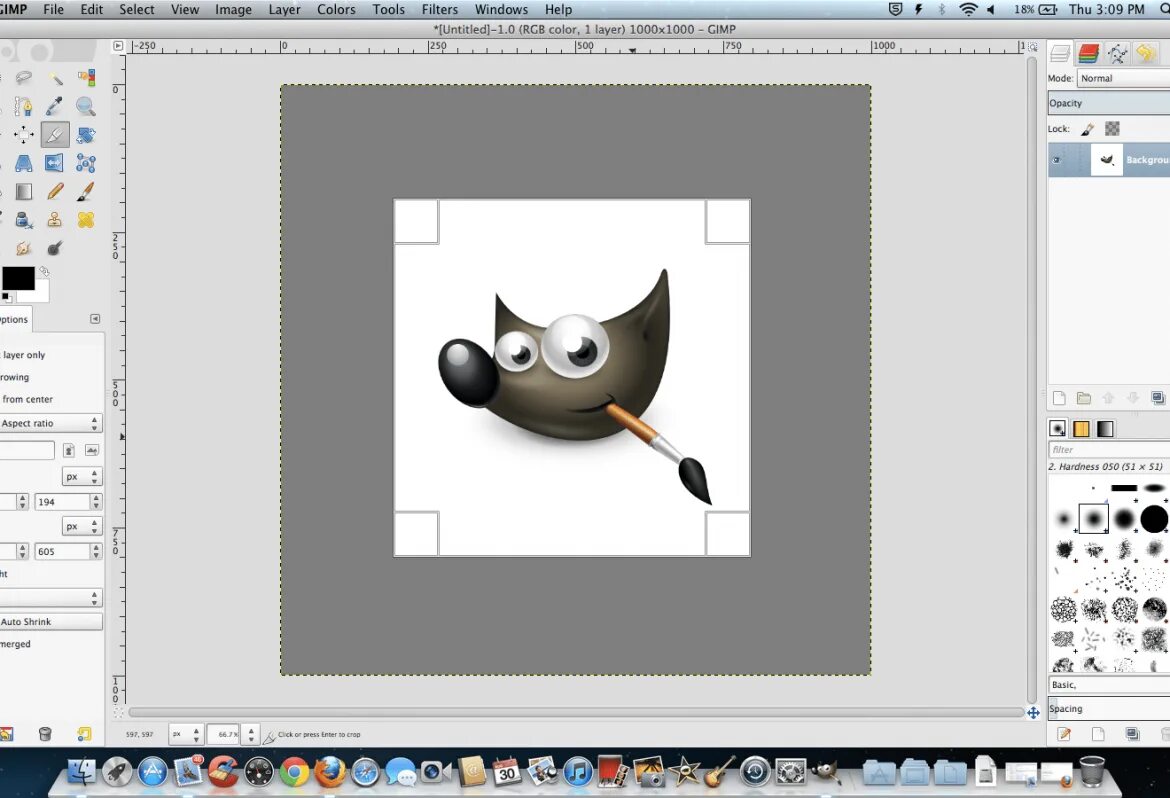1170x798 pixels.
Task: Select the Ink tool
Action: (24, 220)
